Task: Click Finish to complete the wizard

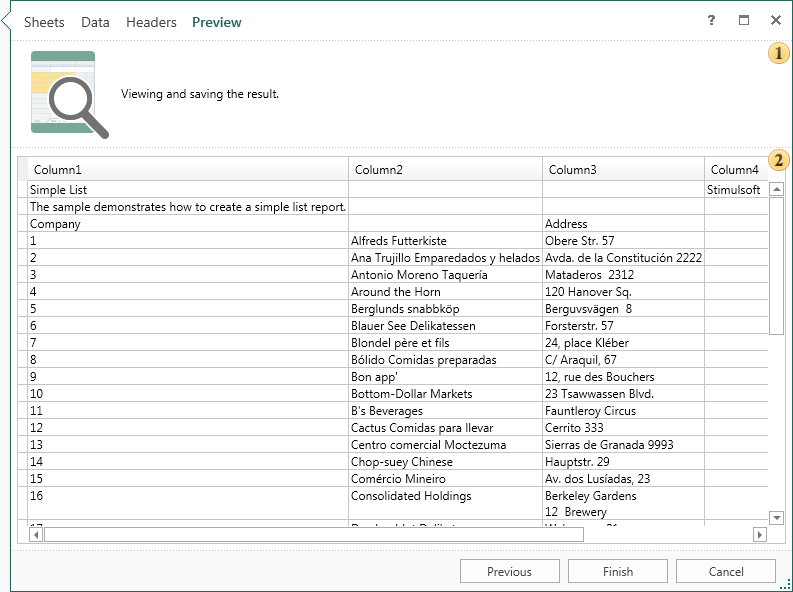Action: pos(618,571)
